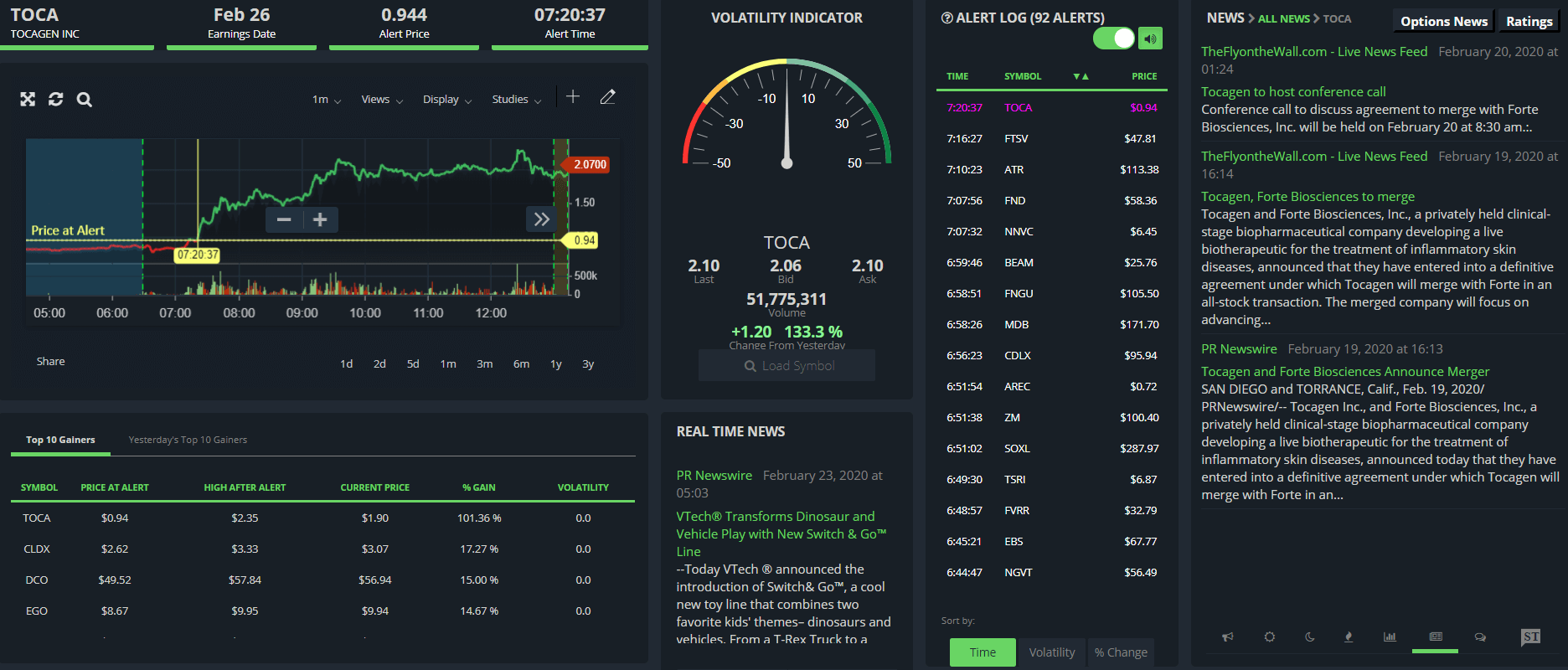The height and width of the screenshot is (670, 1568).
Task: Open the Options News tab
Action: coord(1443,21)
